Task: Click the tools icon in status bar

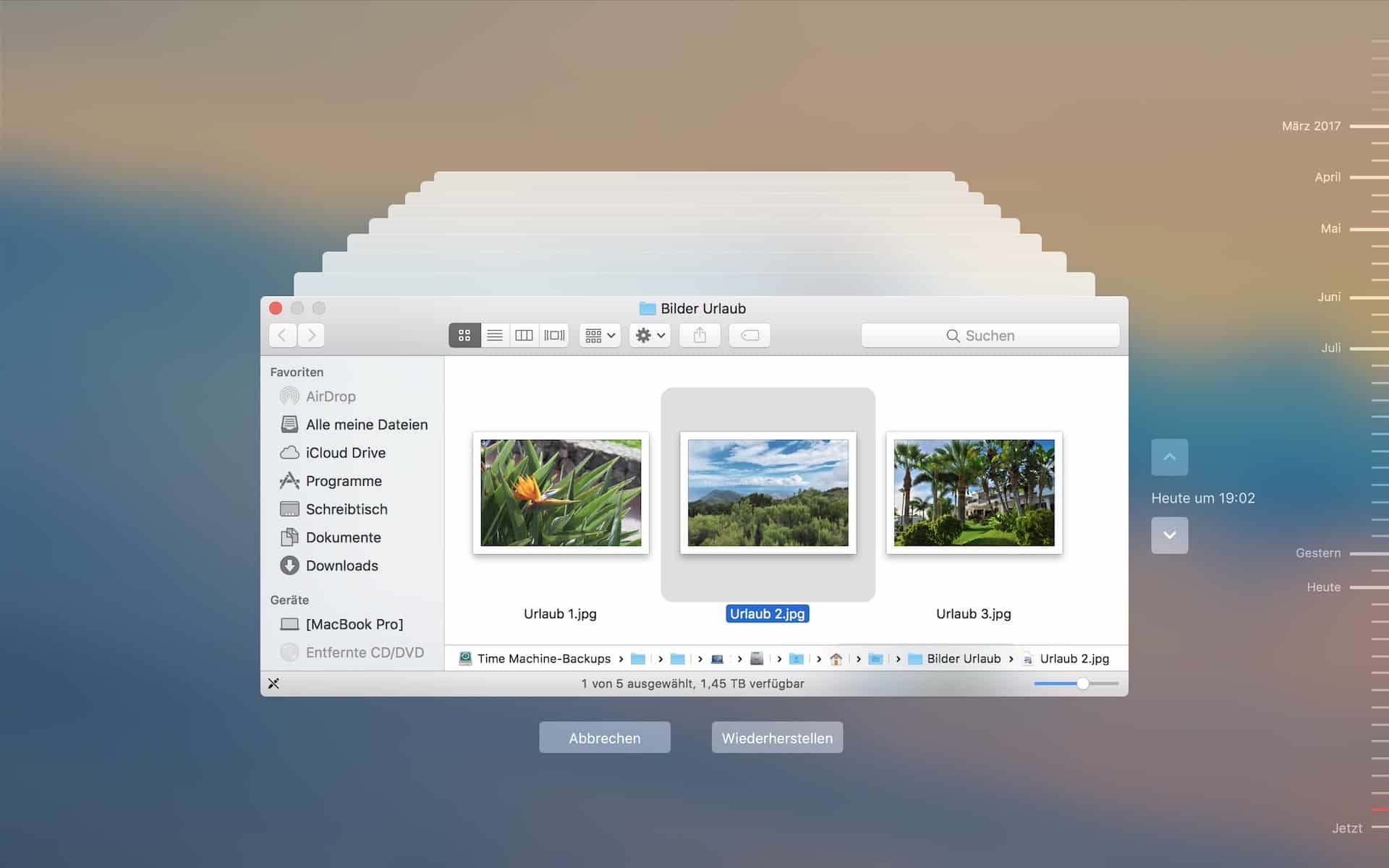Action: tap(273, 684)
